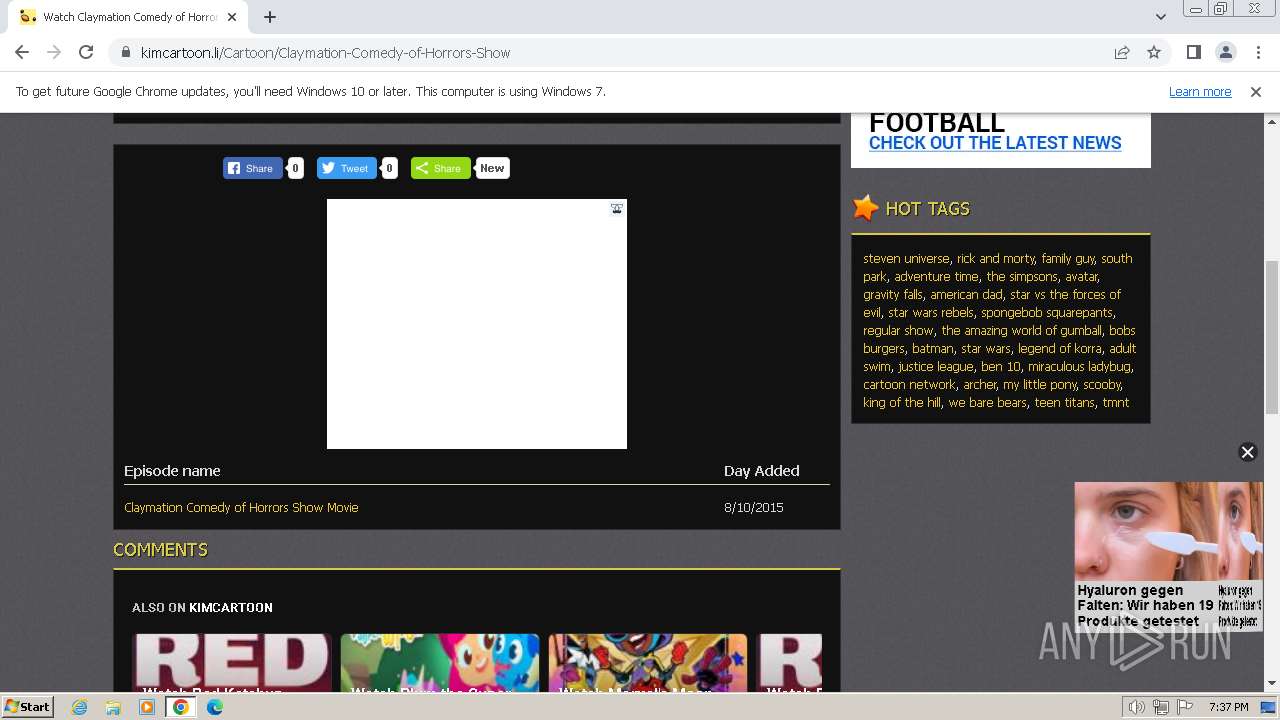The height and width of the screenshot is (720, 1280).
Task: Click the address bar URL
Action: 325,52
